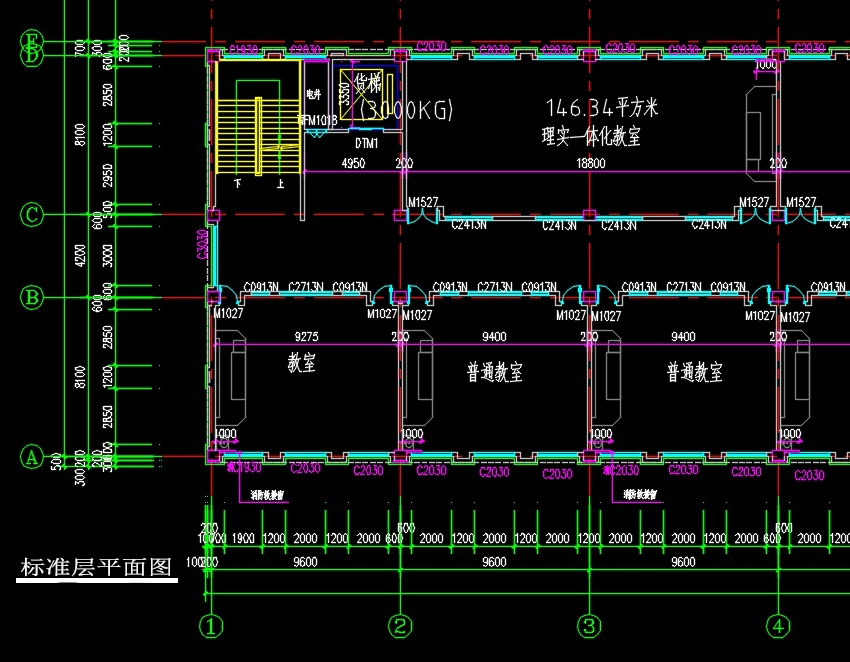The height and width of the screenshot is (662, 850).
Task: Click axis bubble number 3
Action: (x=589, y=628)
